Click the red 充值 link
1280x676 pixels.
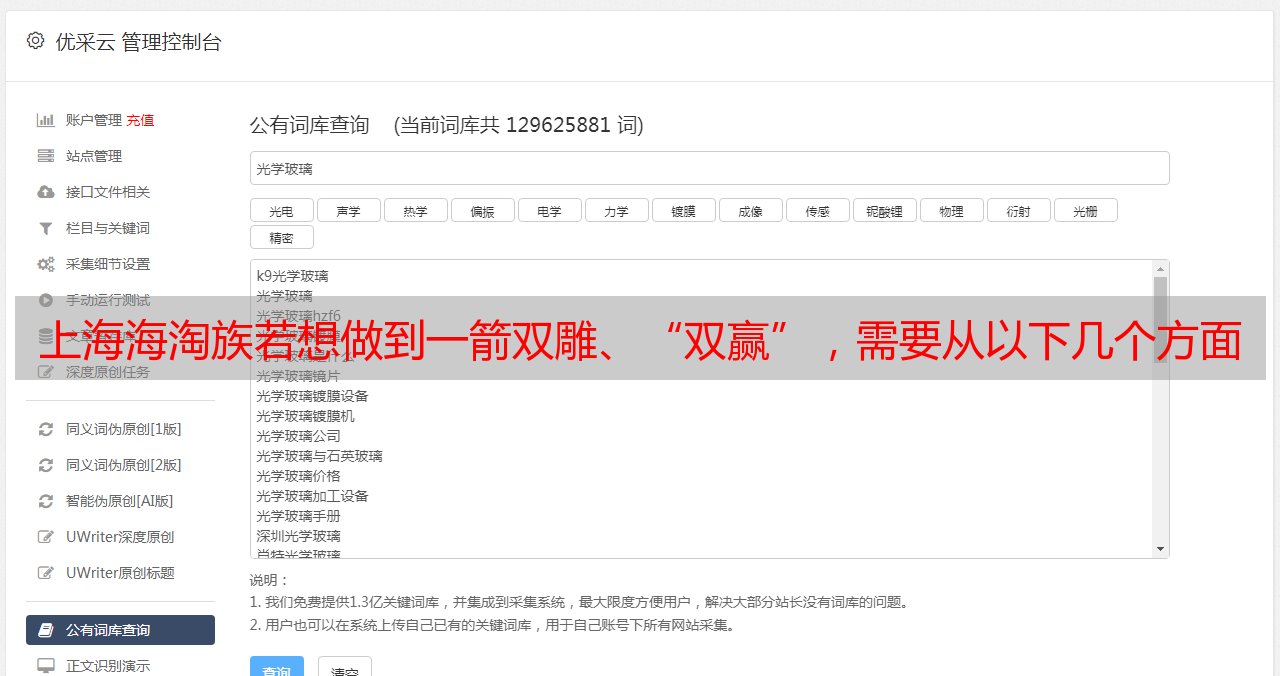(140, 120)
